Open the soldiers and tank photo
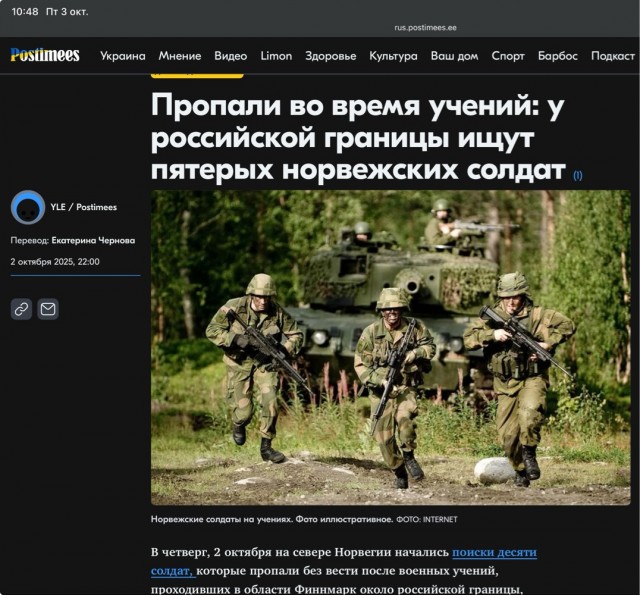The height and width of the screenshot is (595, 640). pos(391,347)
